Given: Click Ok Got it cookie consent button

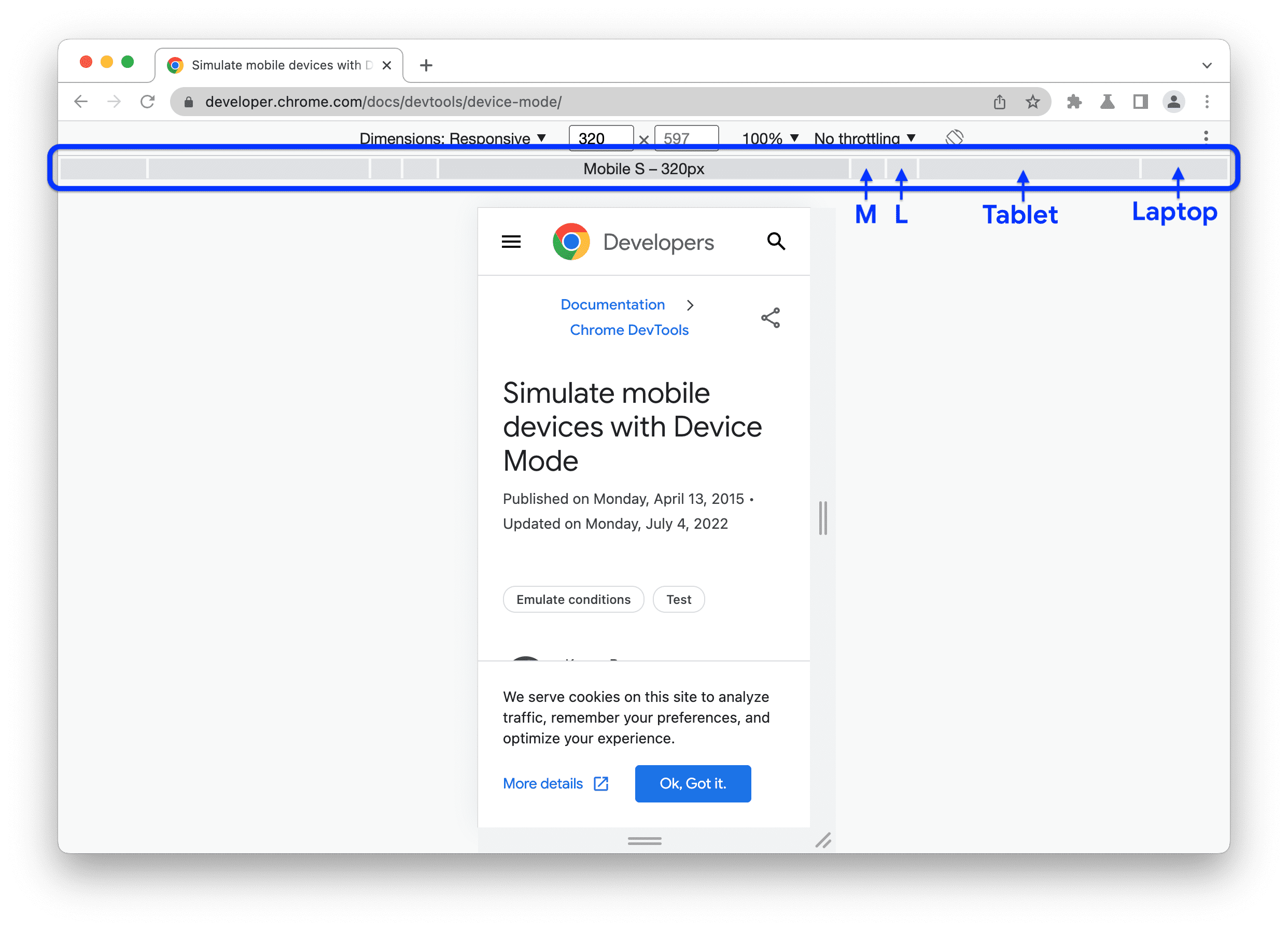Looking at the screenshot, I should point(693,783).
